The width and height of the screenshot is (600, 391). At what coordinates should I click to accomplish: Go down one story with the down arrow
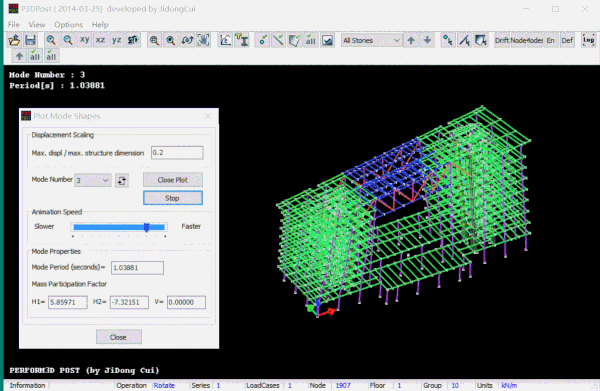tap(427, 40)
